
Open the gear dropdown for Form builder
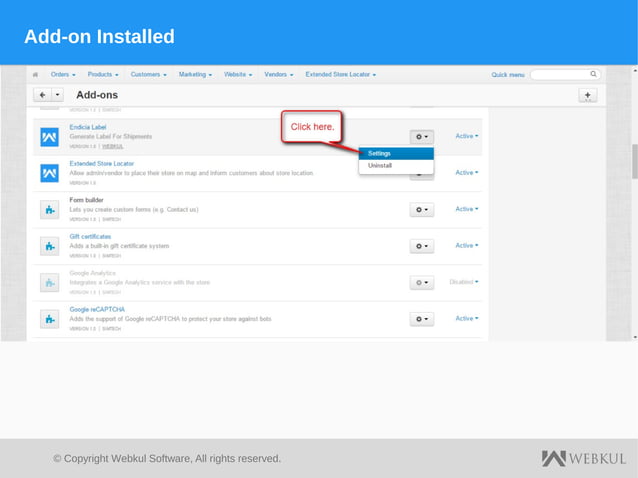[x=422, y=210]
